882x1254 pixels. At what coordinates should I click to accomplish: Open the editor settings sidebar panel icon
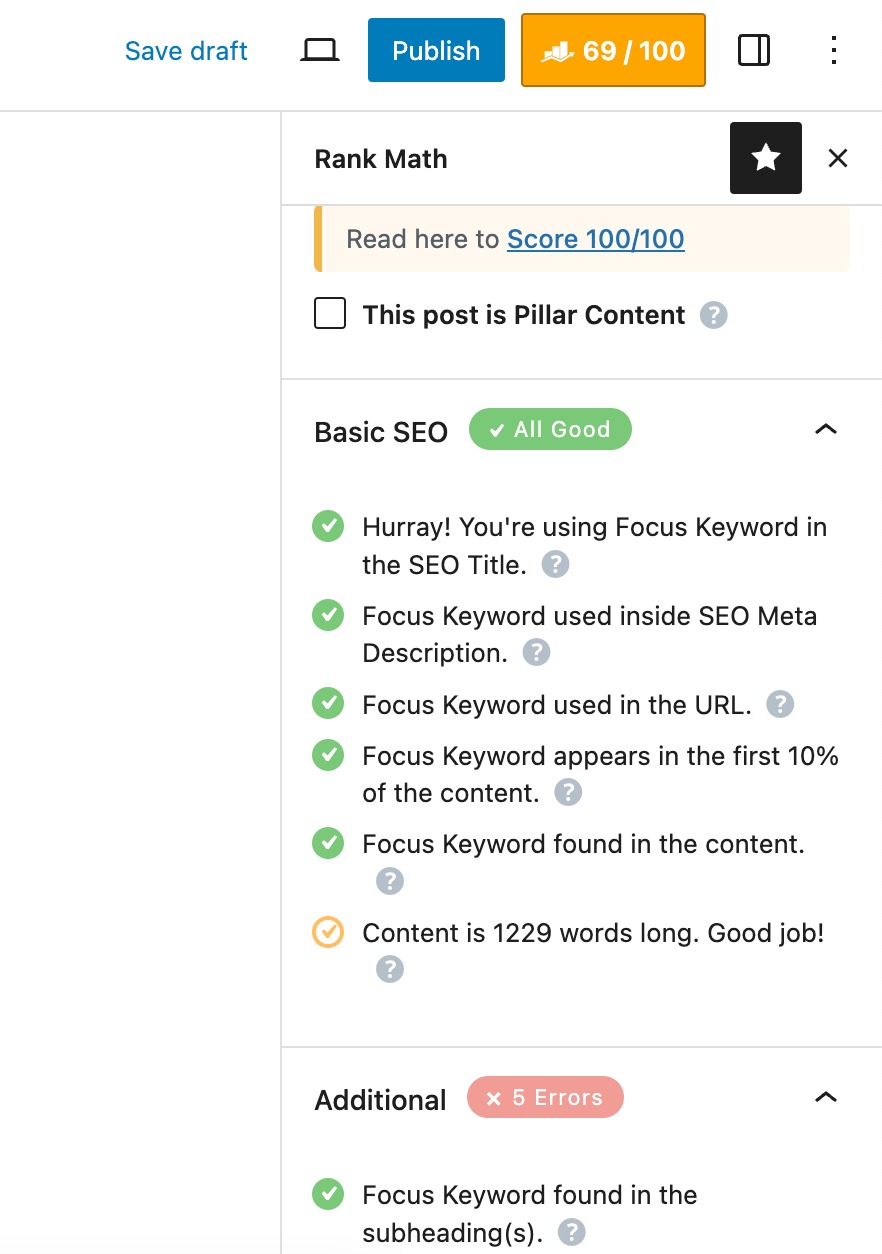click(754, 50)
